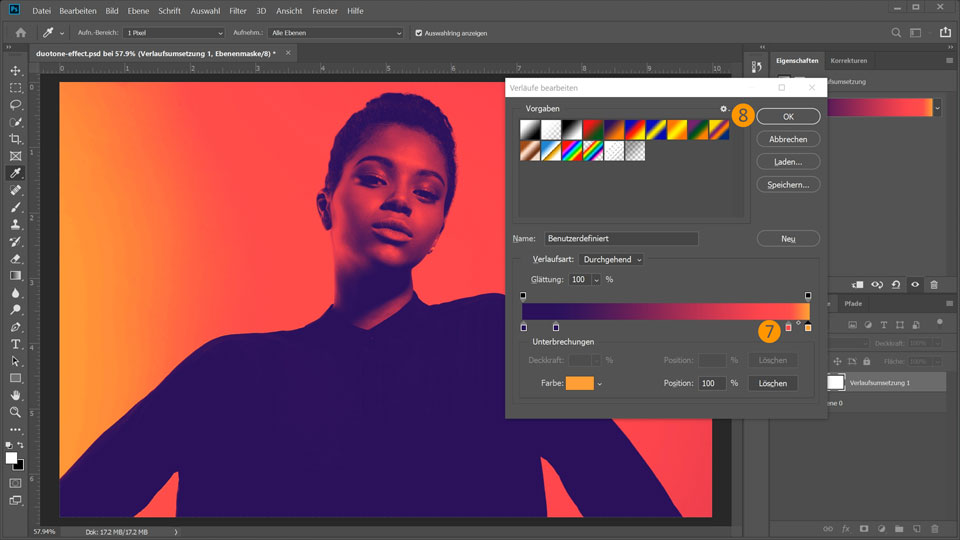Image resolution: width=960 pixels, height=540 pixels.
Task: Activate the Eyedropper tool in toolbar
Action: (x=16, y=173)
